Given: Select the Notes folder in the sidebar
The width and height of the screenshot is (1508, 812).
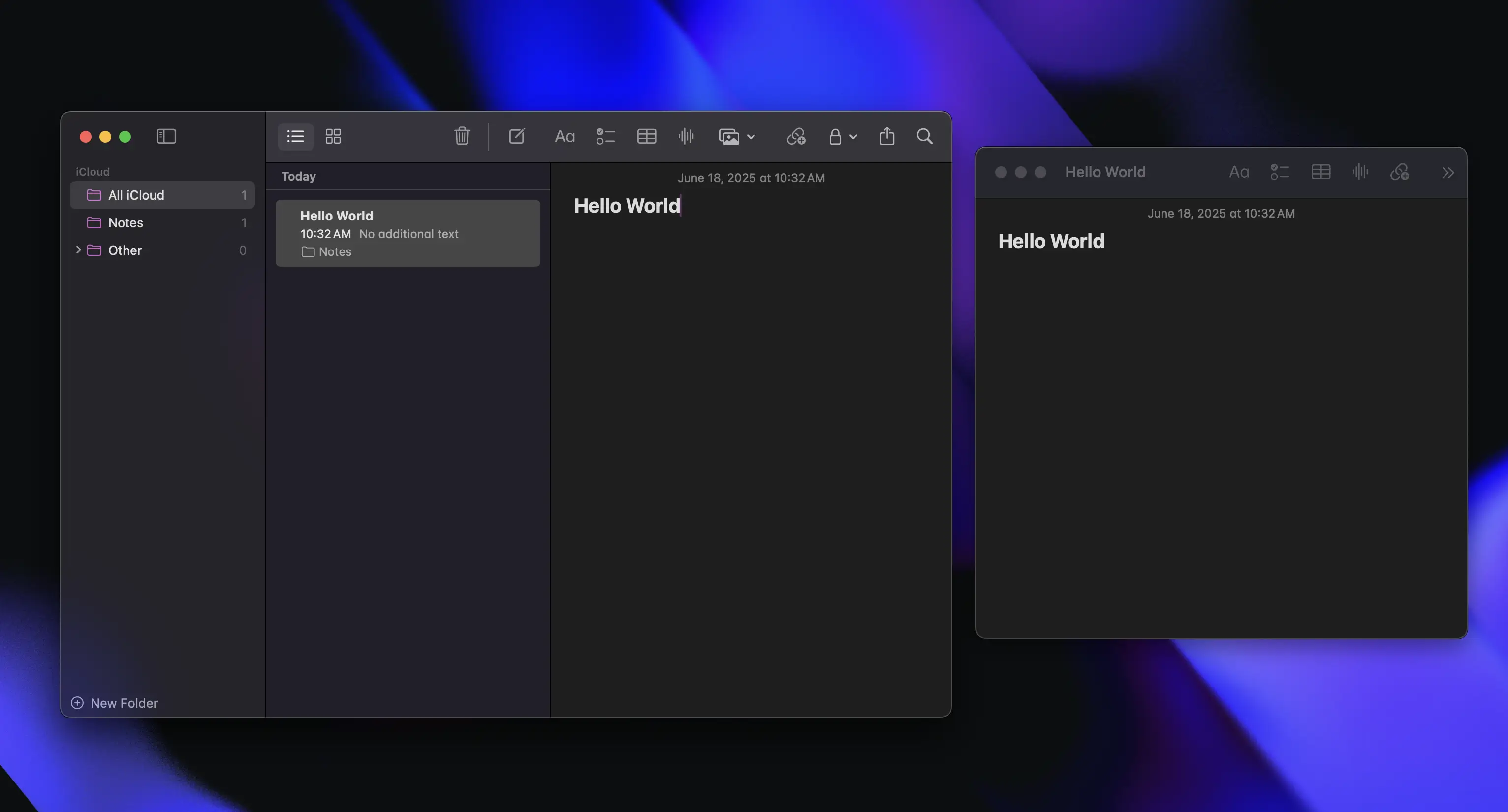Looking at the screenshot, I should [126, 222].
